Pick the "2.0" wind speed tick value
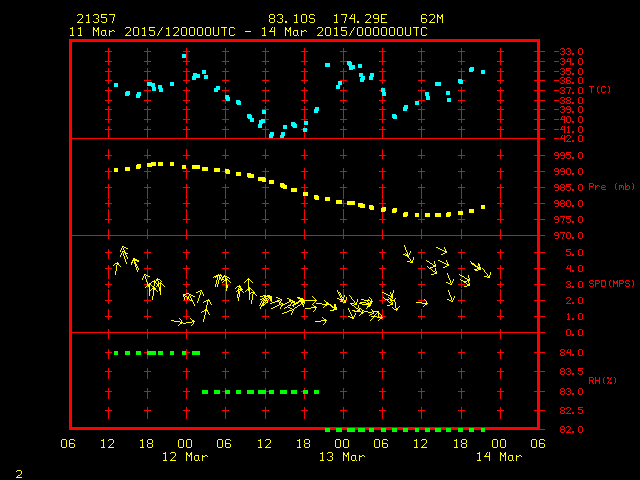Viewport: 640px width, 480px height. (x=574, y=301)
